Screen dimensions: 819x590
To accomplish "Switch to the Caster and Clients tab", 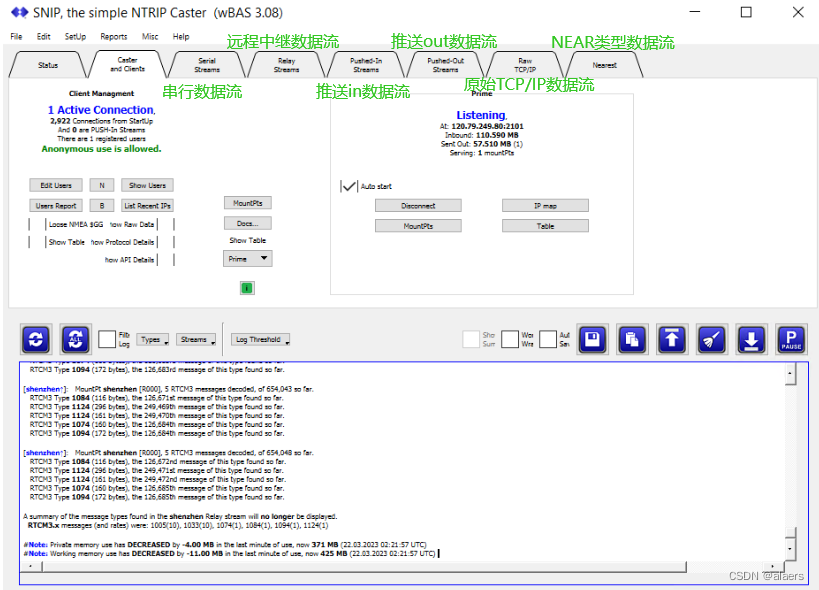I will click(127, 64).
